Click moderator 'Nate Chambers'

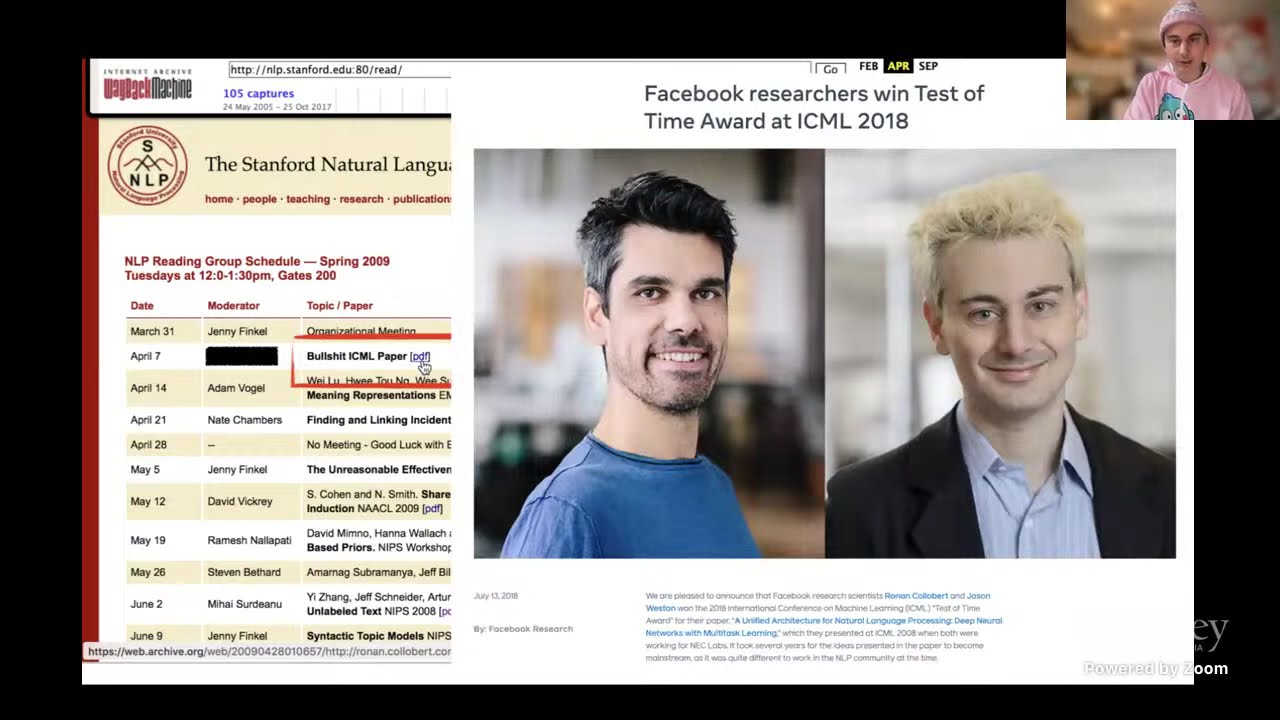(244, 420)
